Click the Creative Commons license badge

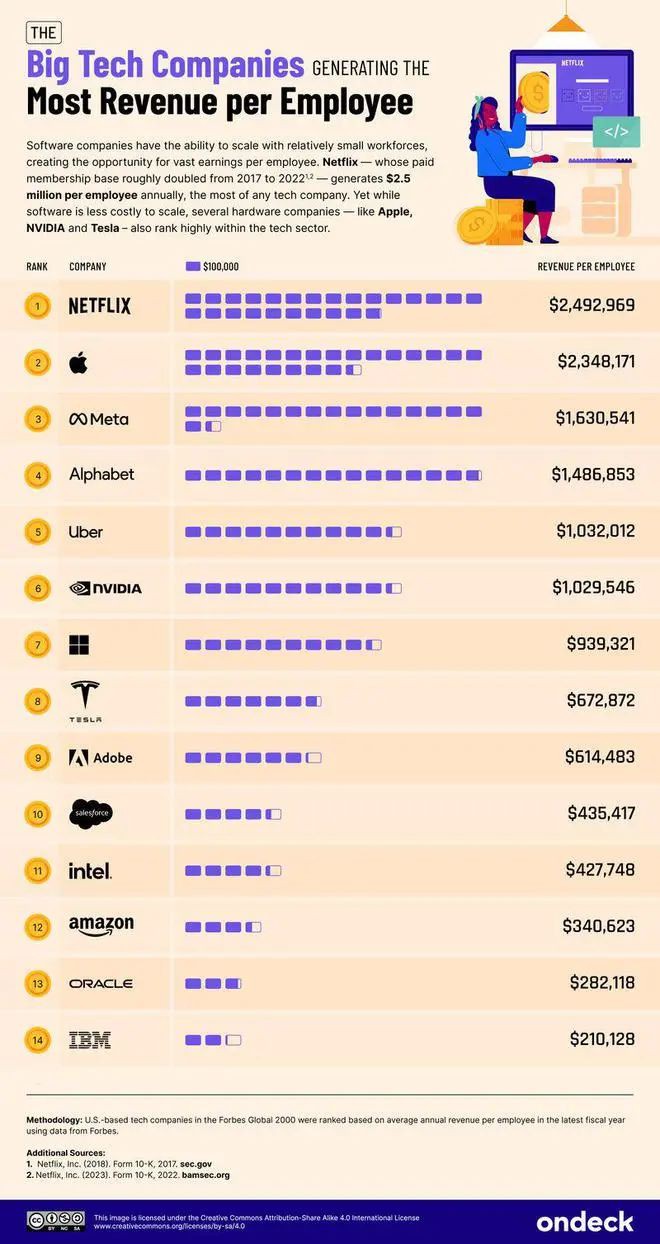(56, 1220)
